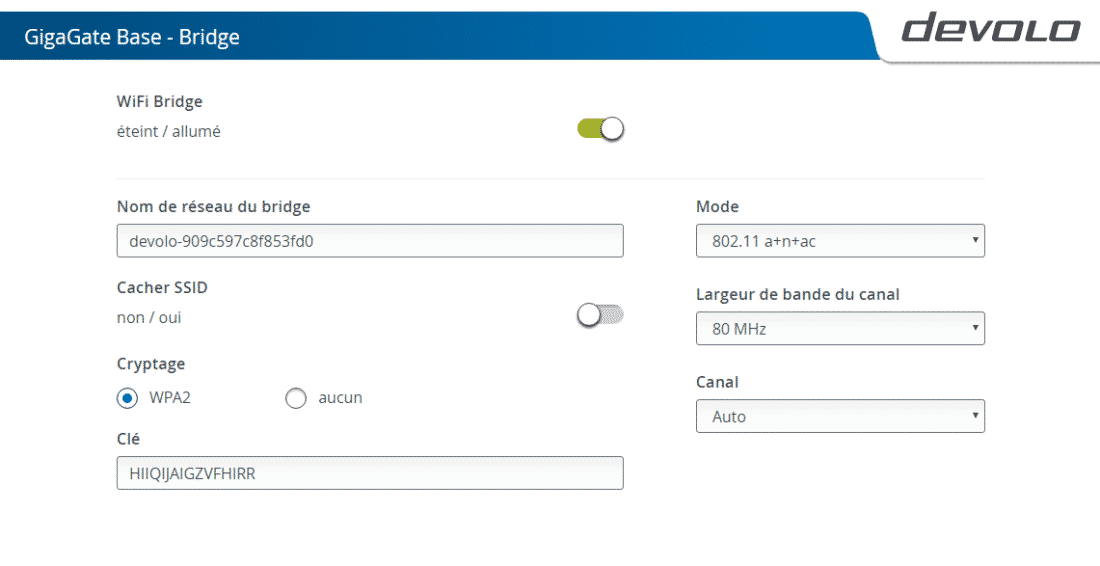The image size is (1100, 566).
Task: Click the Cryptage heading
Action: 151,364
